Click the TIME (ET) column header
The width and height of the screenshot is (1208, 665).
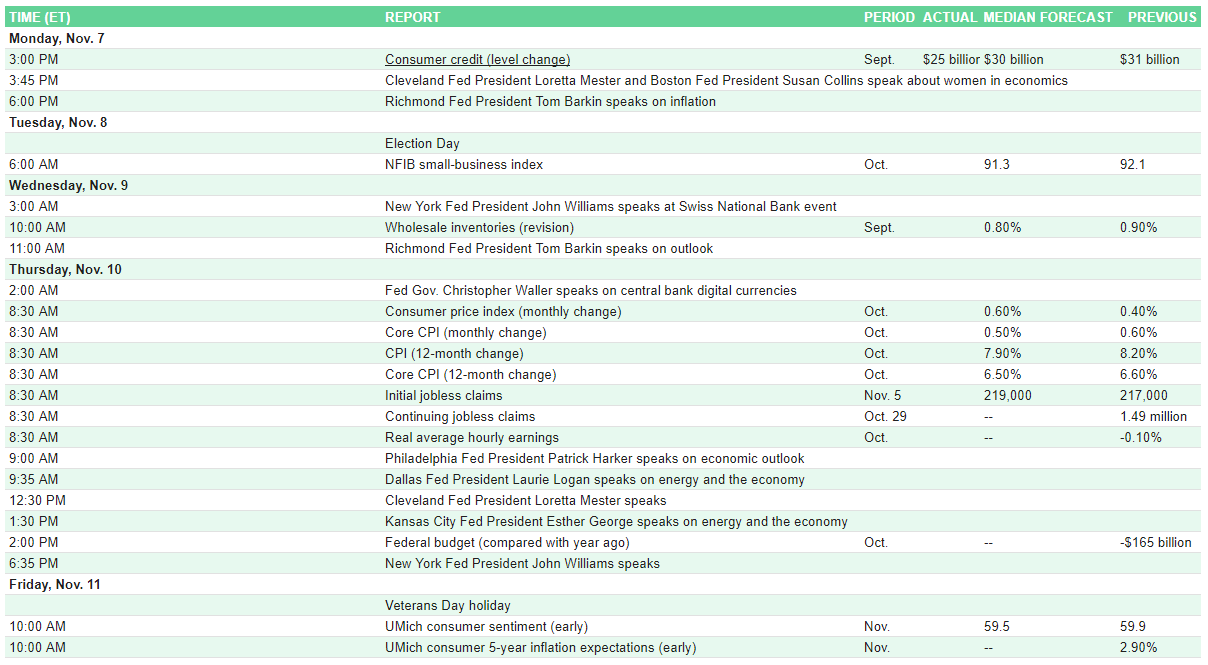(x=40, y=17)
